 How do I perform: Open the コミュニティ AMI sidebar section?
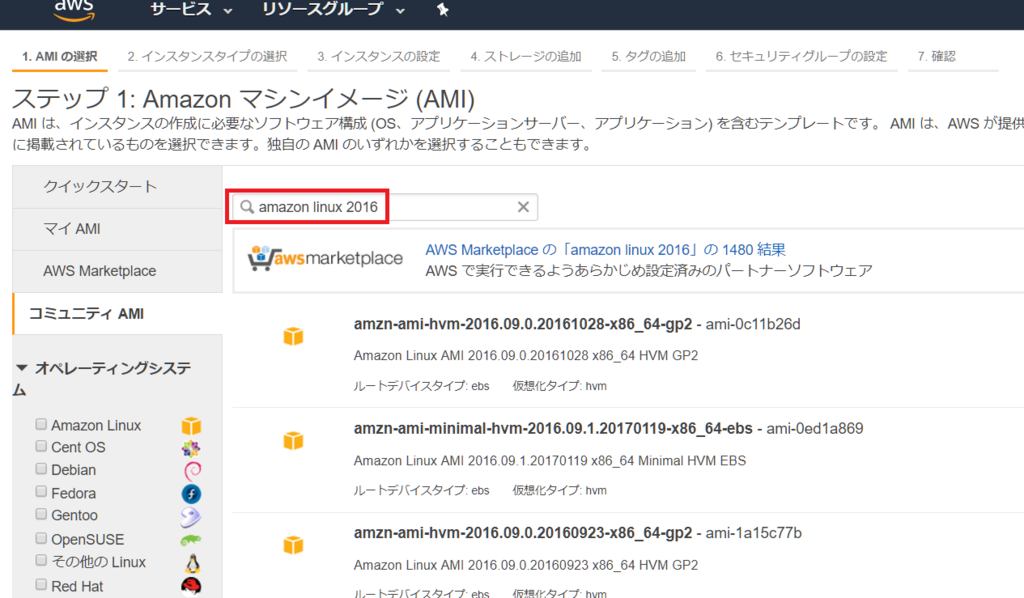click(x=118, y=314)
